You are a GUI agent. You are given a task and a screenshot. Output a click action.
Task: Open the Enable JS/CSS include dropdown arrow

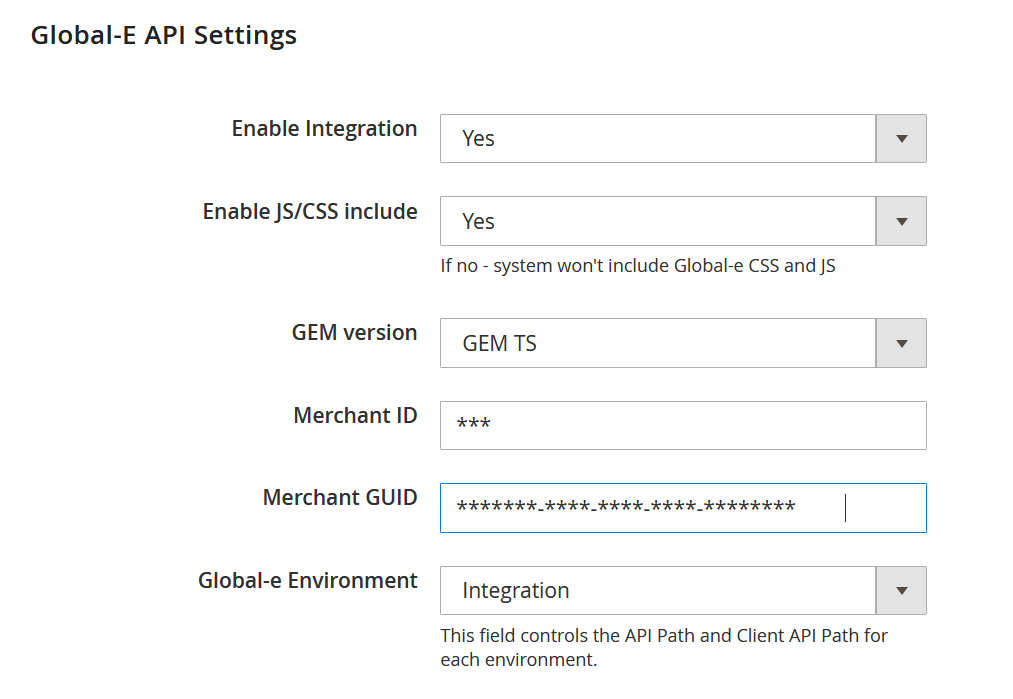click(x=901, y=221)
